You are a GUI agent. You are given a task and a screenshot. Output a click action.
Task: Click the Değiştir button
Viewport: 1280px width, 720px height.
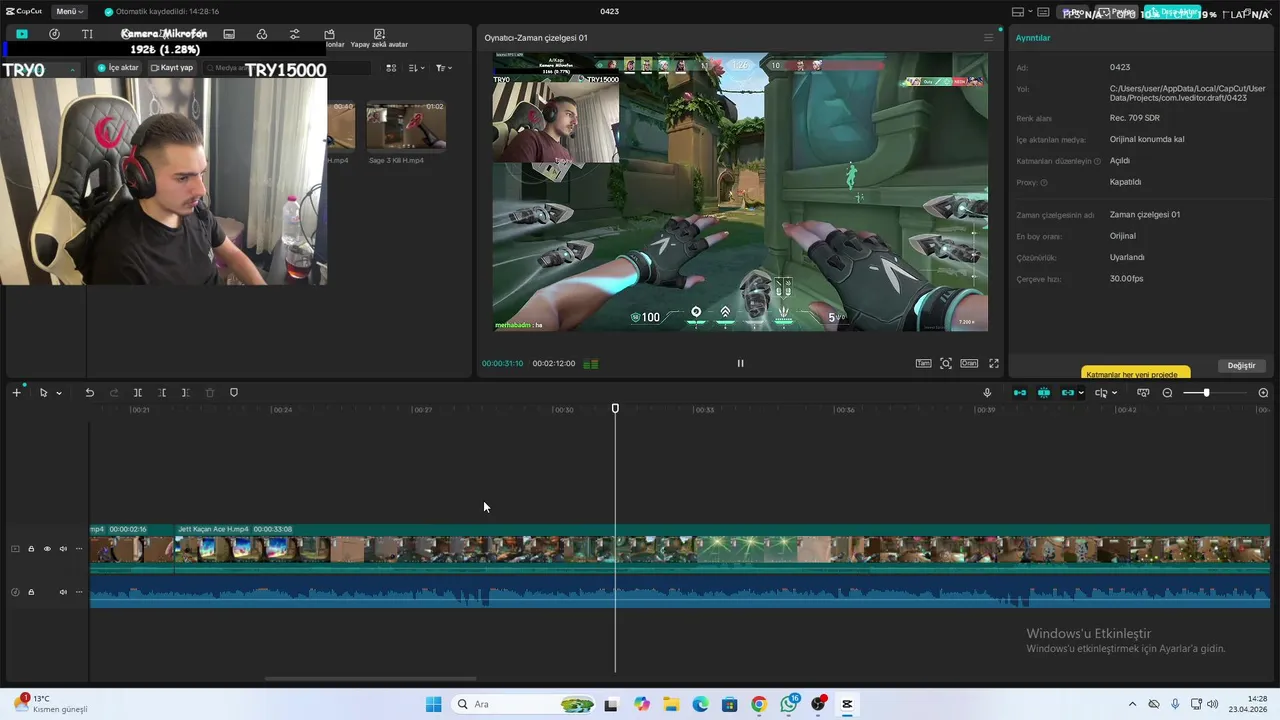click(x=1241, y=366)
